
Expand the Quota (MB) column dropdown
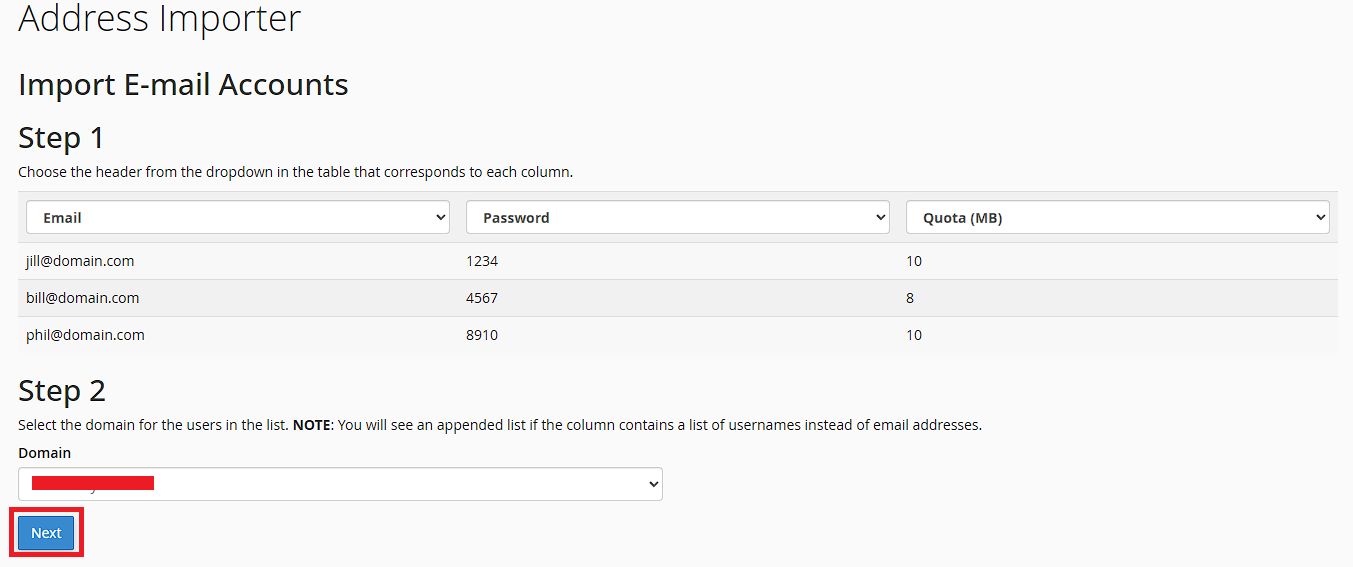[1118, 217]
